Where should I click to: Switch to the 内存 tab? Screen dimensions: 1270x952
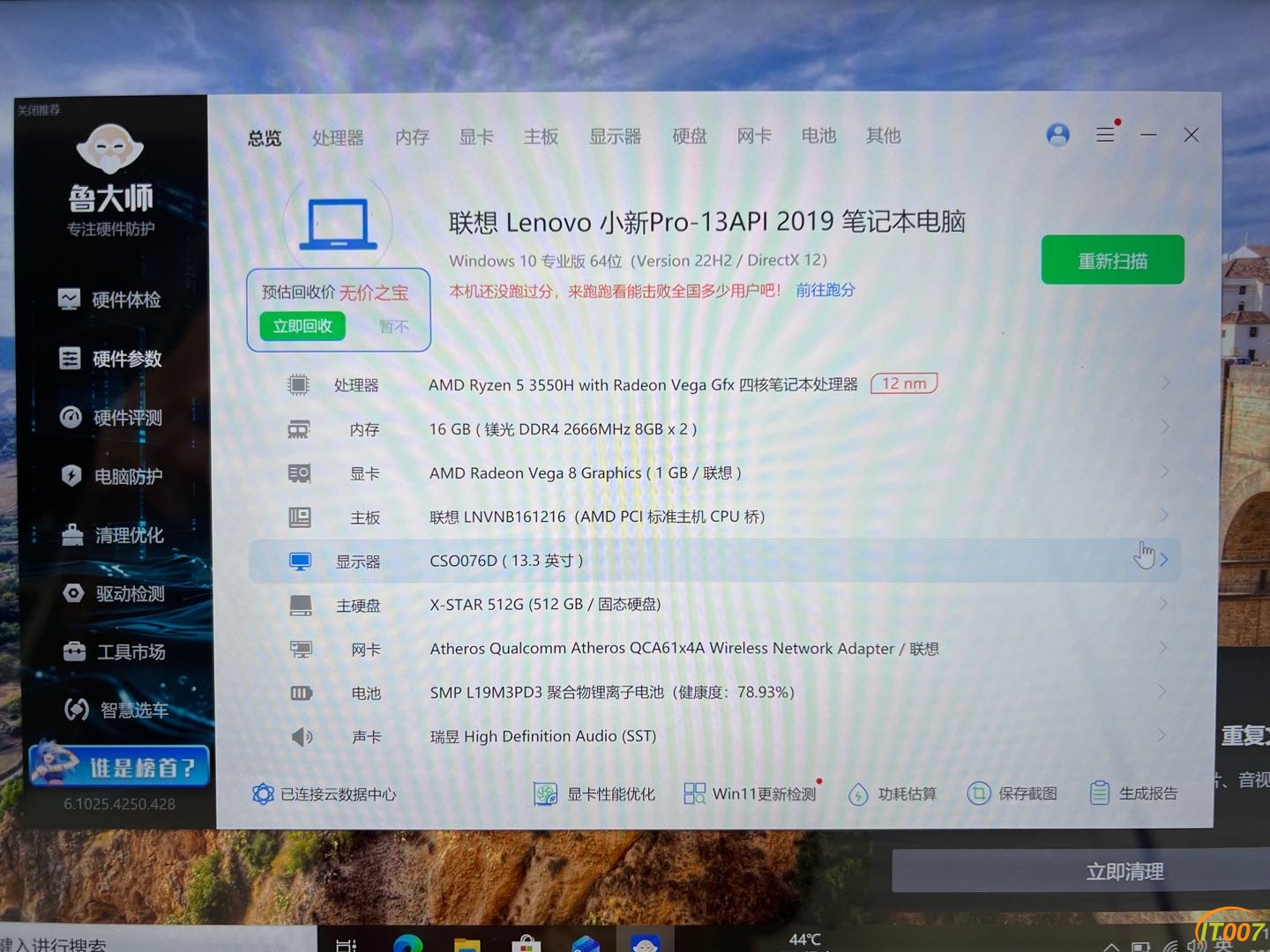[412, 137]
